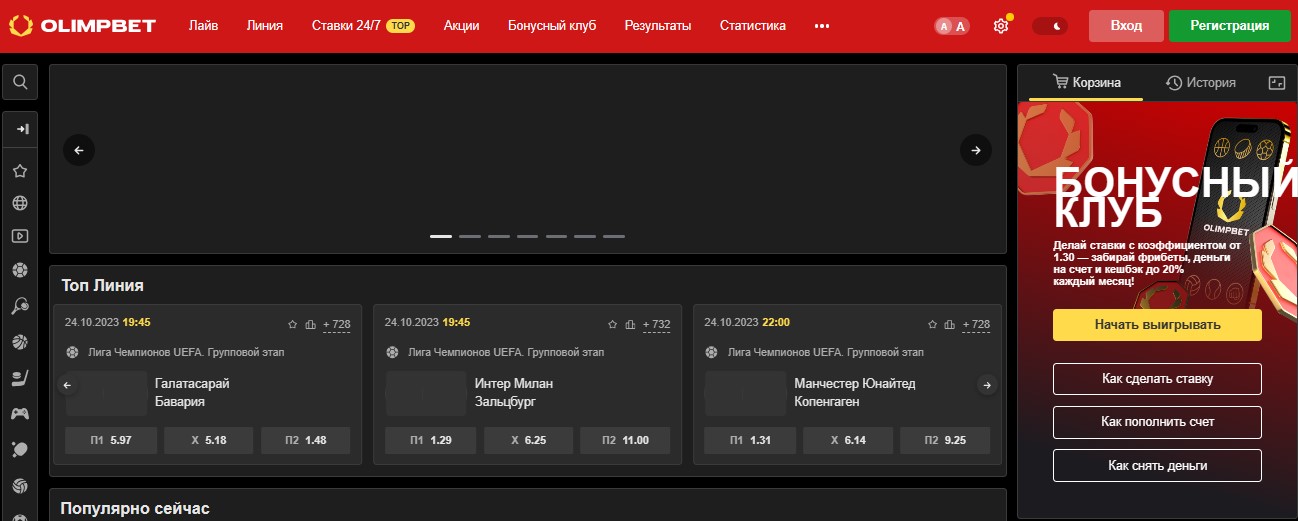This screenshot has width=1298, height=521.
Task: Expand the bet slip panel icon
Action: coord(1276,83)
